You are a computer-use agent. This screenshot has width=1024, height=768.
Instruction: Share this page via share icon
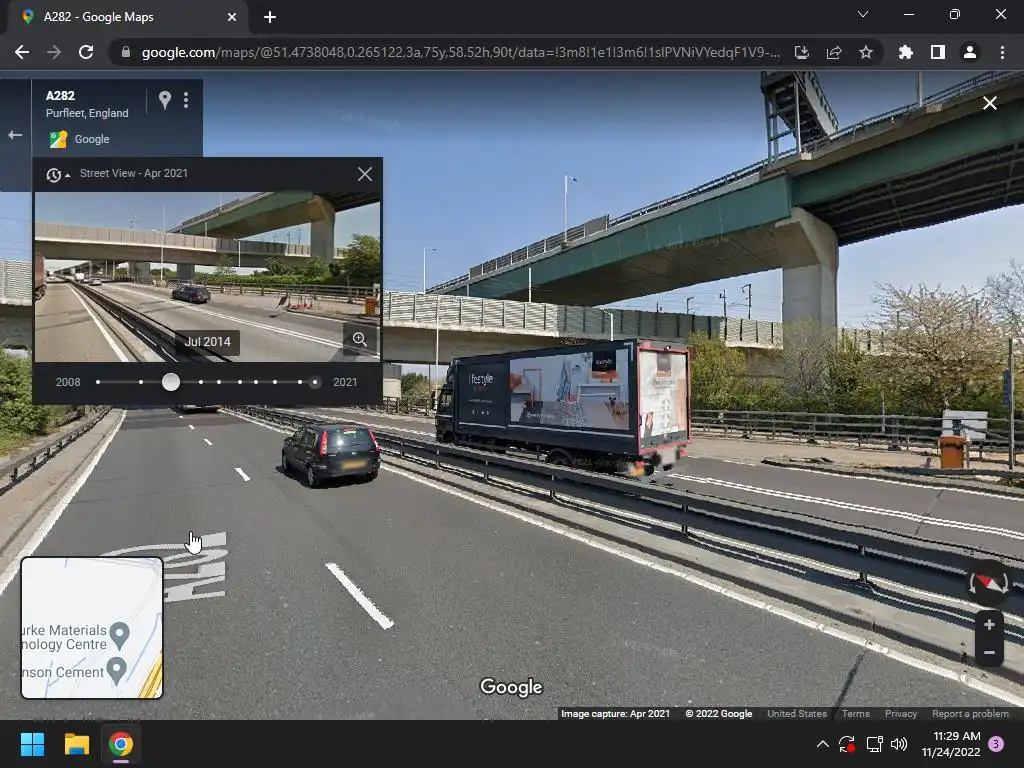834,52
